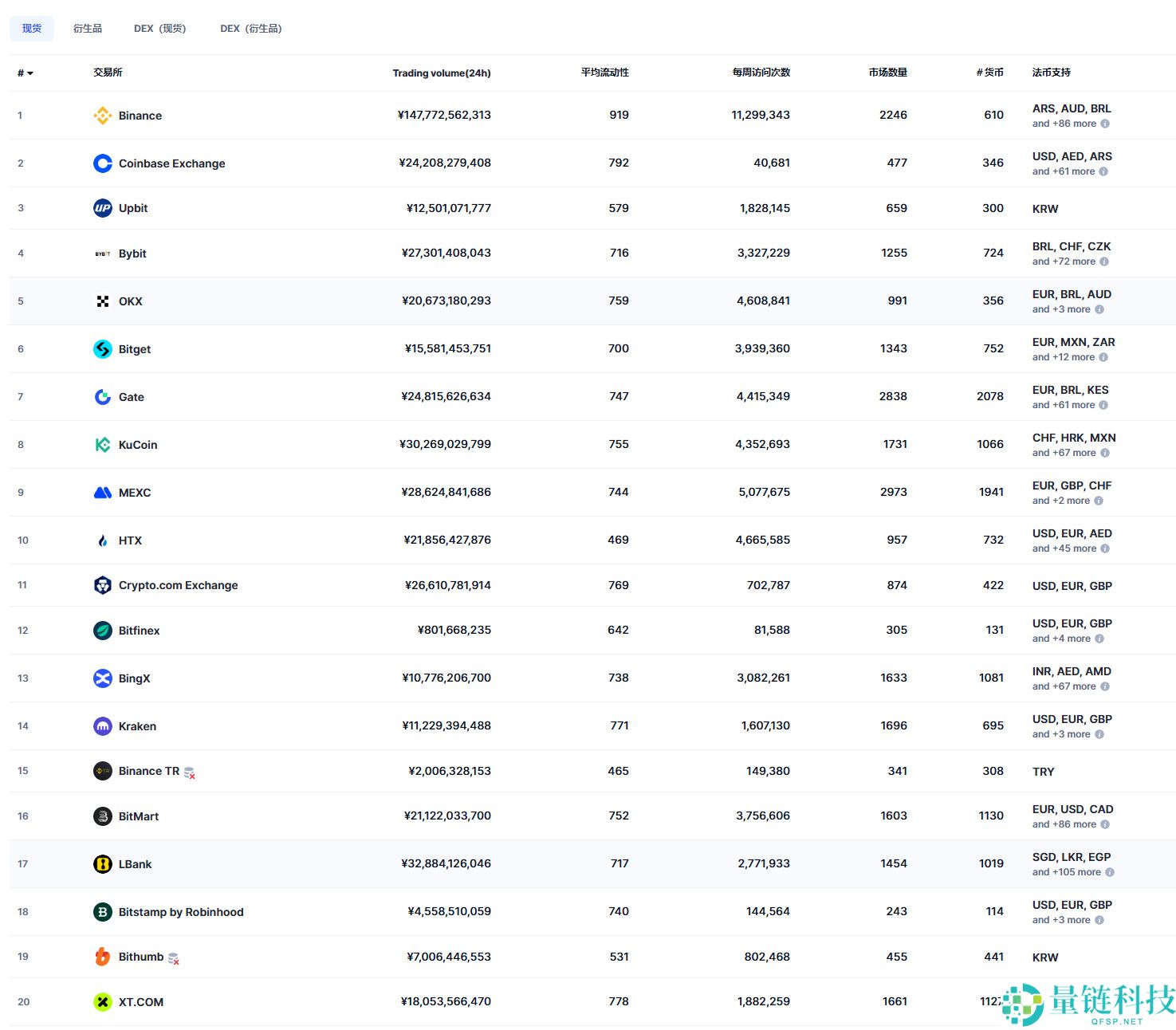Click the KuCoin logo icon
The width and height of the screenshot is (1176, 1030).
(x=102, y=445)
